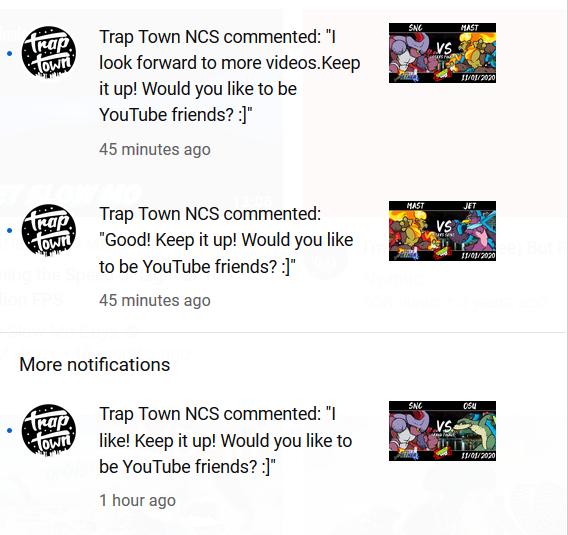Open the "I look forward to more videos" notification
The height and width of the screenshot is (535, 568).
pos(230,76)
